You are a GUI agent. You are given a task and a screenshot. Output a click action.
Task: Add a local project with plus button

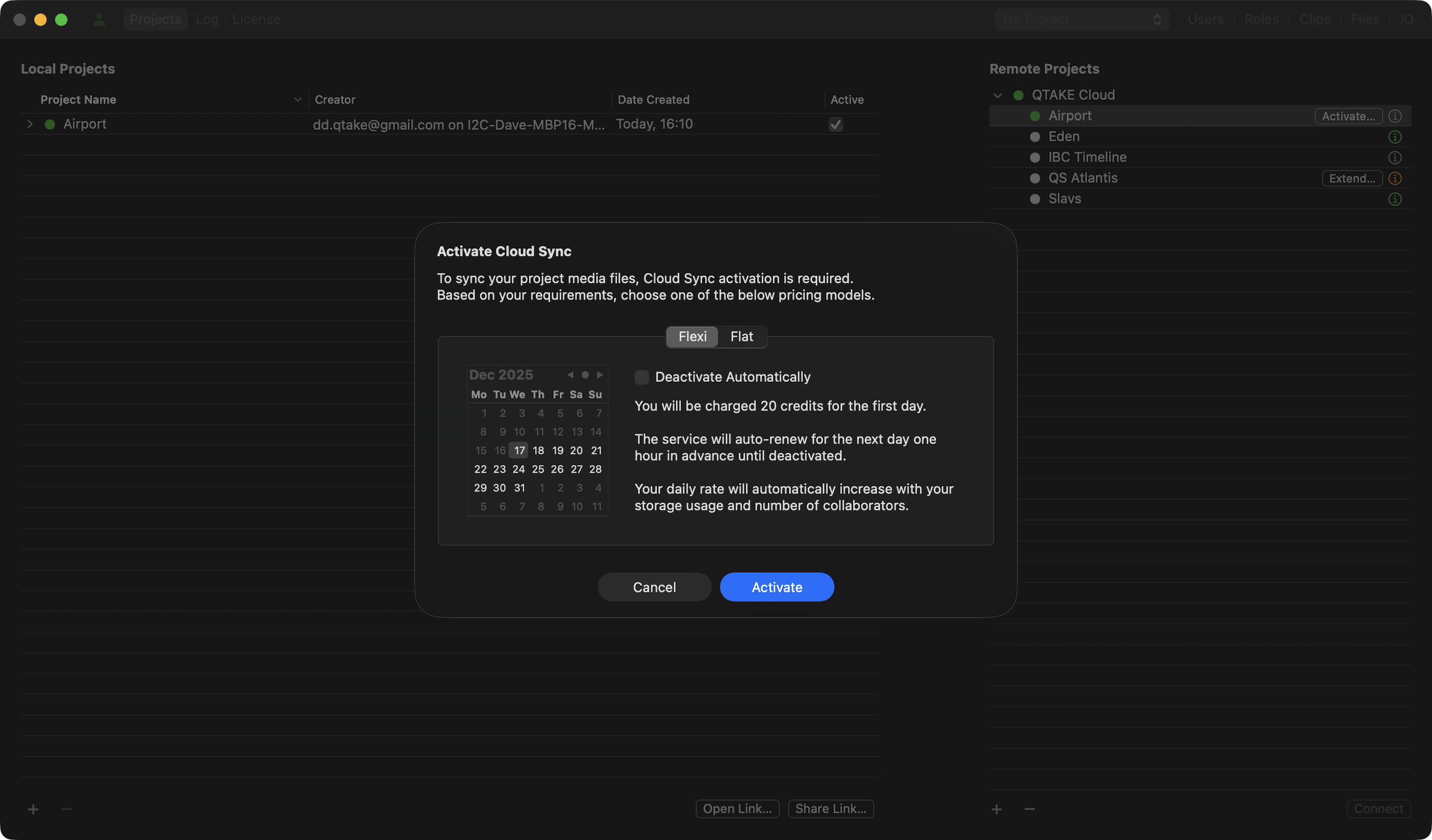[x=33, y=809]
